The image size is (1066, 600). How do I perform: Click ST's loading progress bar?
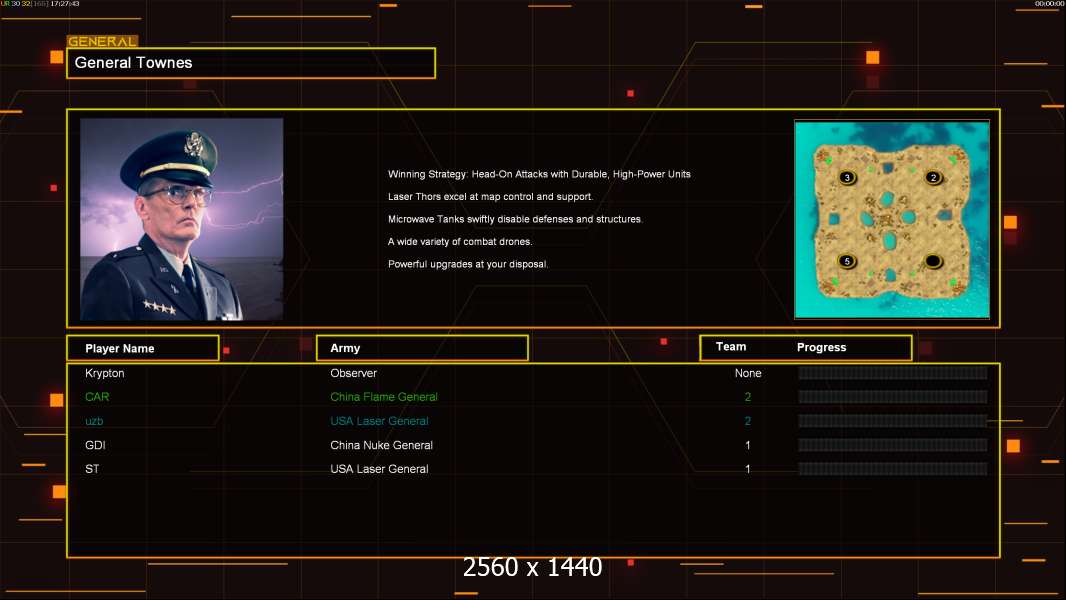[x=893, y=469]
